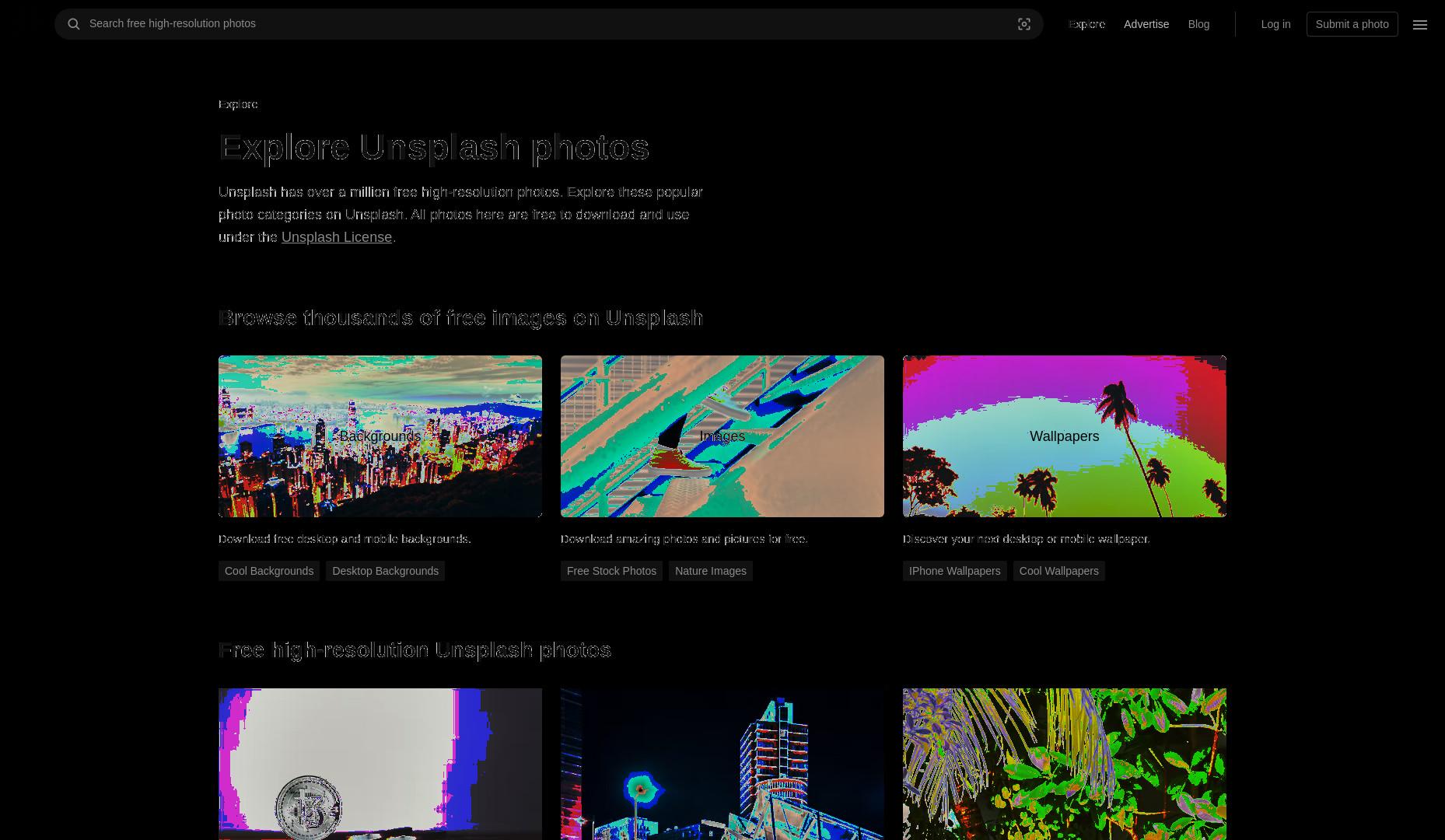The width and height of the screenshot is (1445, 840).
Task: Click the Log in link
Action: (x=1275, y=24)
